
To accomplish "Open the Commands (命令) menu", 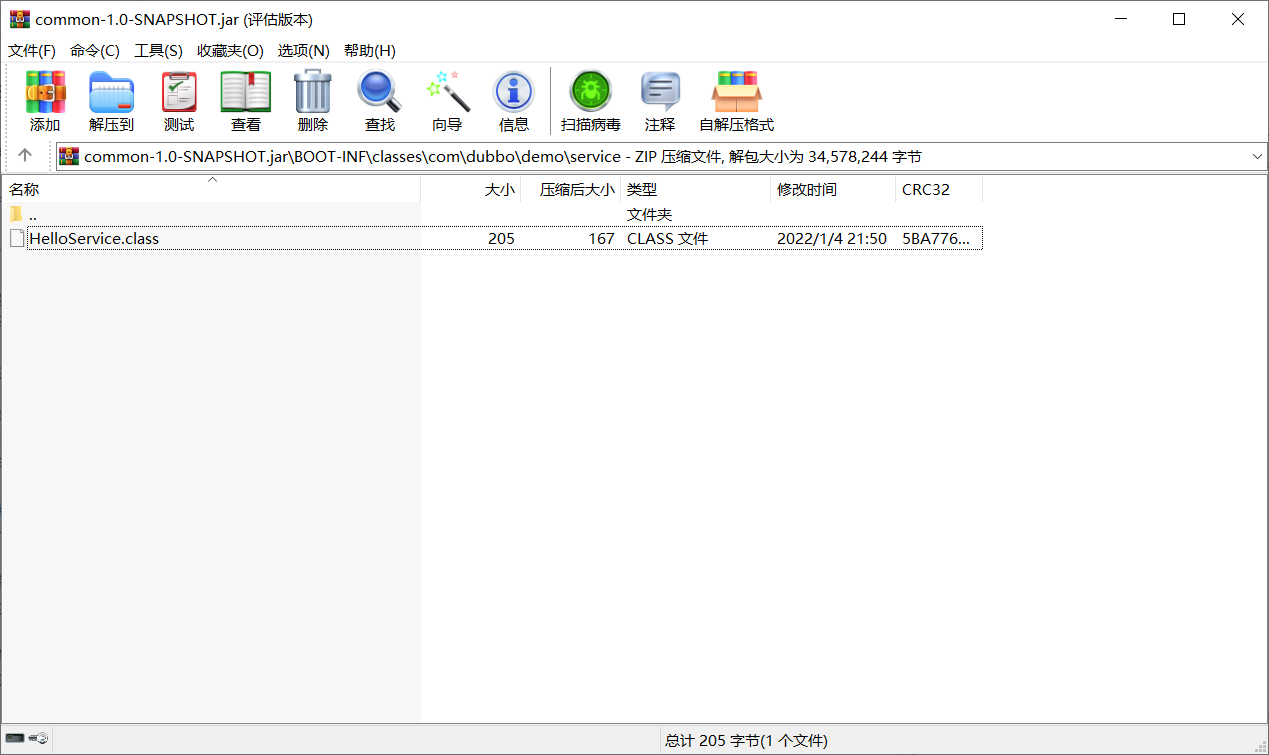I will pyautogui.click(x=95, y=51).
